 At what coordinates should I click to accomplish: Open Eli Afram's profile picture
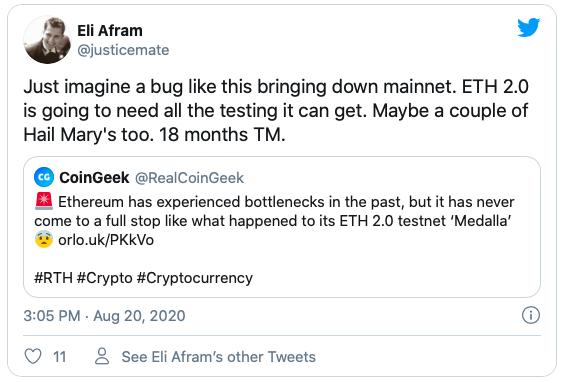click(47, 40)
